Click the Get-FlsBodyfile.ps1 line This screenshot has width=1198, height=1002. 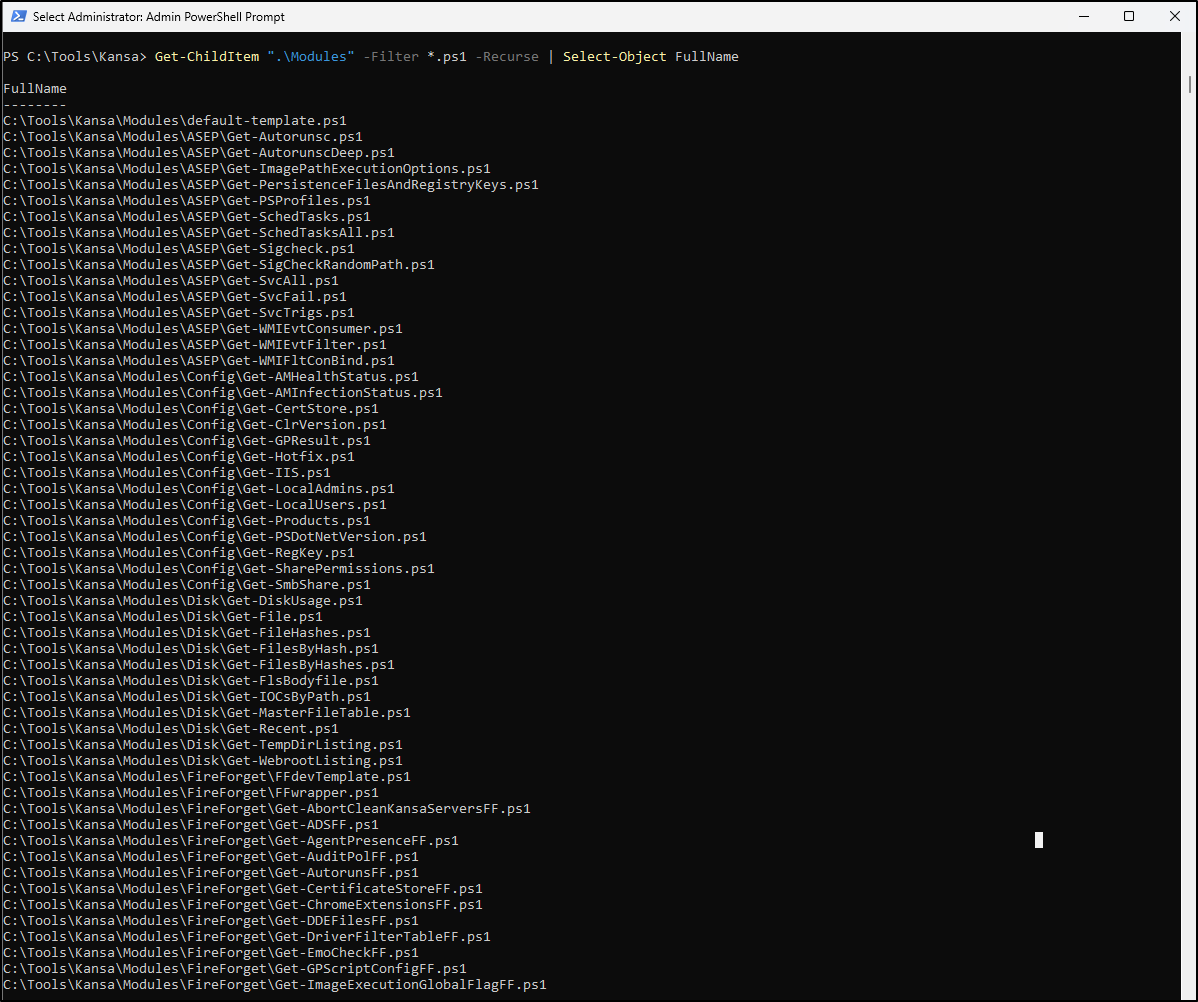click(x=191, y=681)
